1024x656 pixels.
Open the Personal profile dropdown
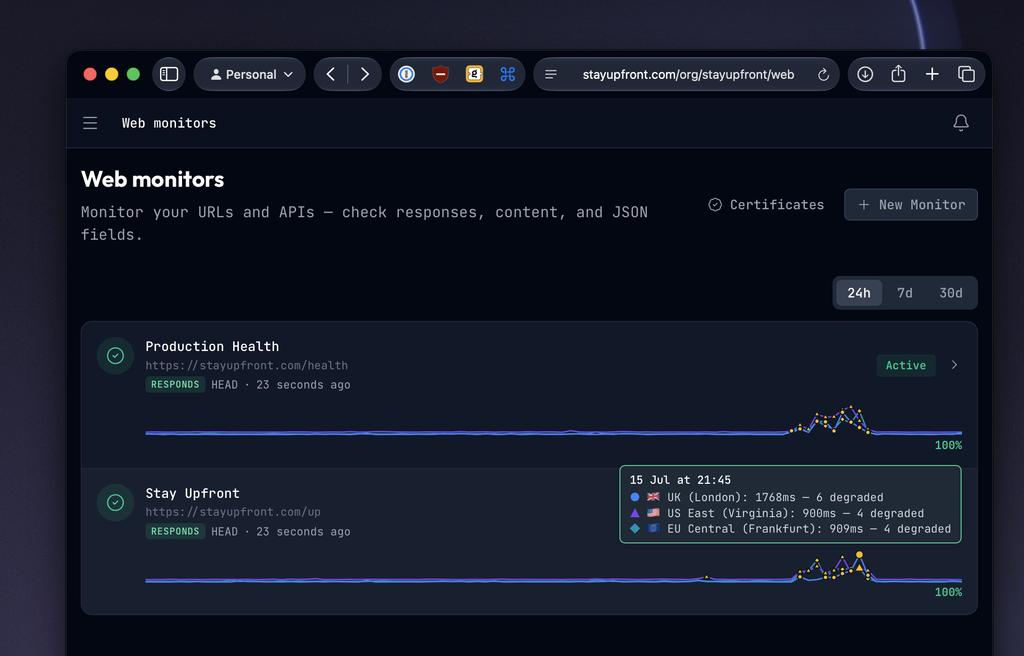pyautogui.click(x=250, y=74)
